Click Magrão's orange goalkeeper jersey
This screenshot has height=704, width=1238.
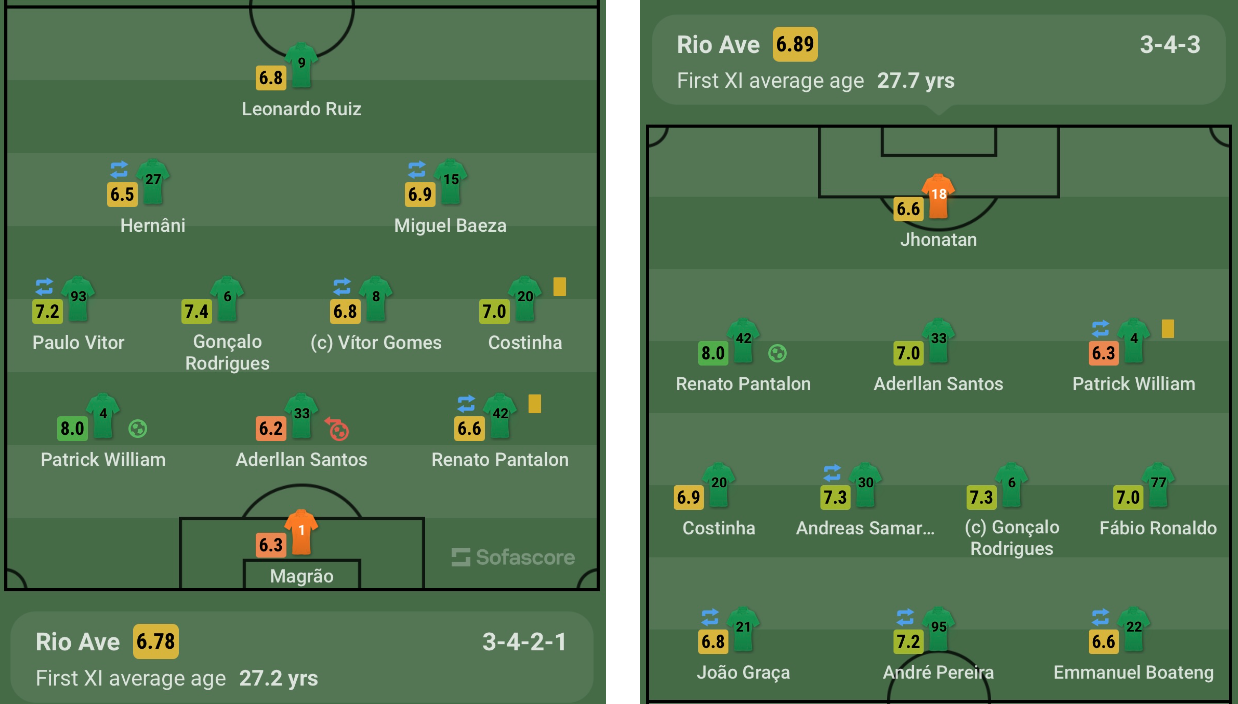click(x=301, y=532)
